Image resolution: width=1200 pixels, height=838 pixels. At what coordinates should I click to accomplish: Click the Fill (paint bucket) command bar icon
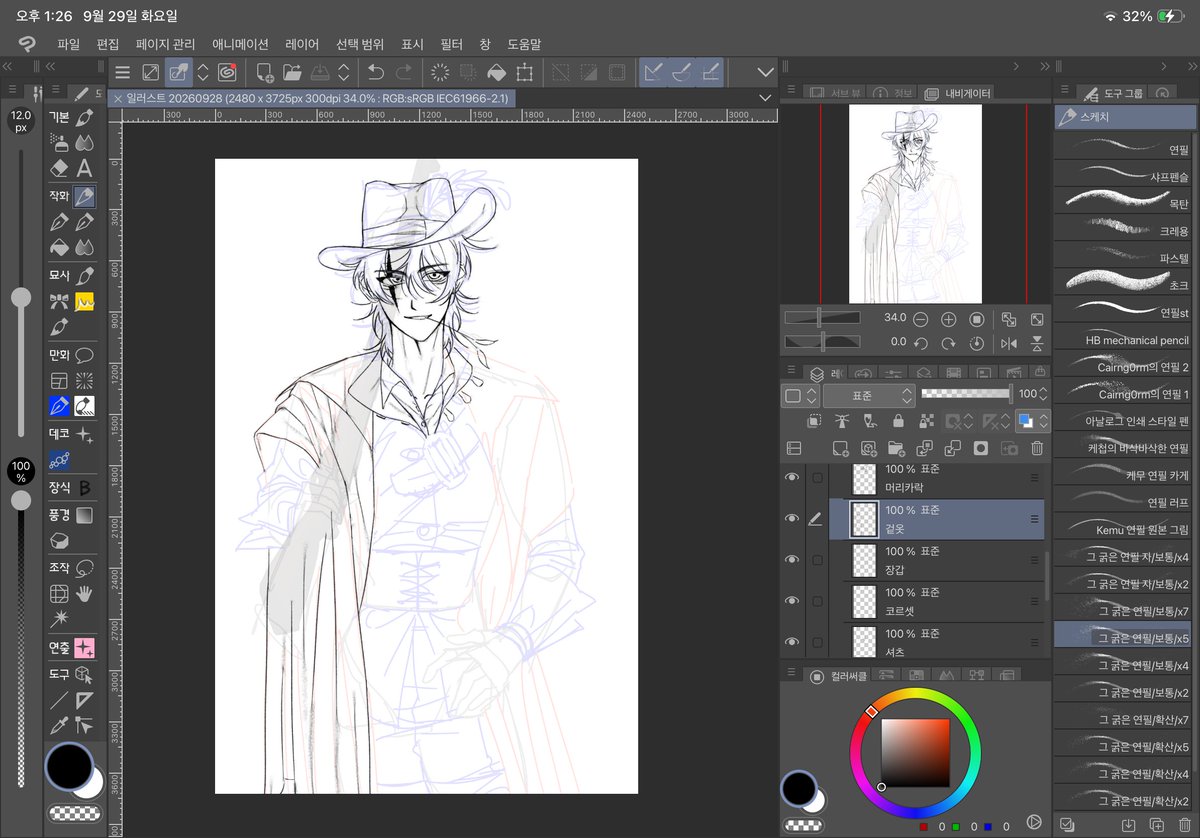pos(496,72)
